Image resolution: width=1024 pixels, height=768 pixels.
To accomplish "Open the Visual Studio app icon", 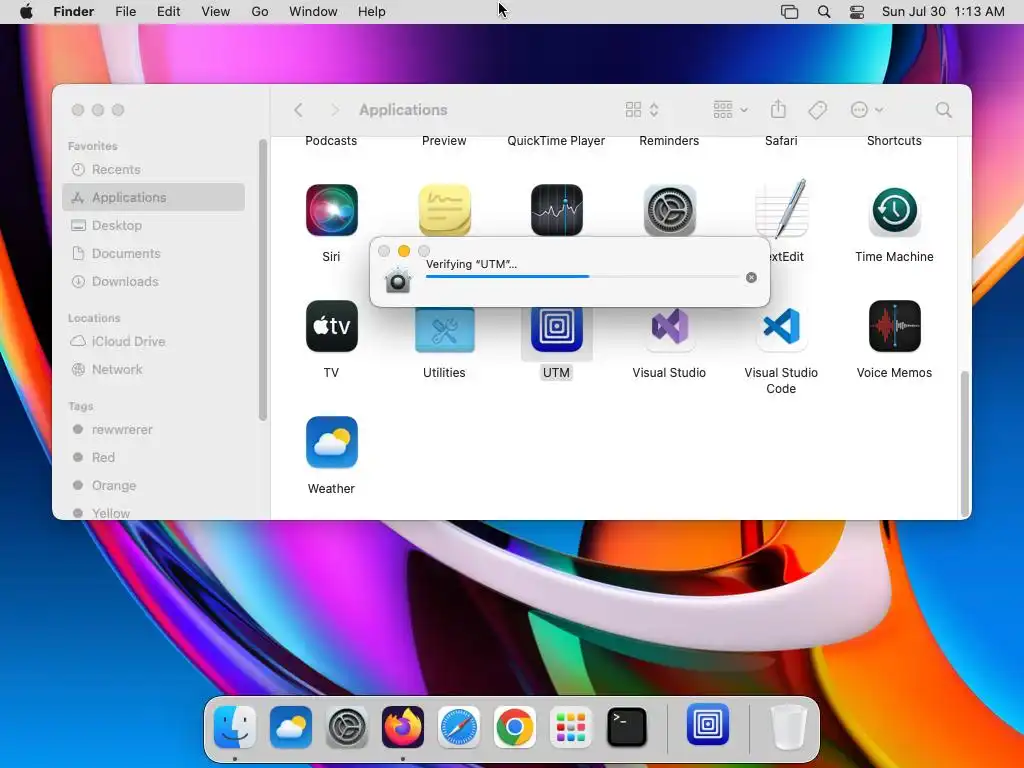I will [x=669, y=326].
